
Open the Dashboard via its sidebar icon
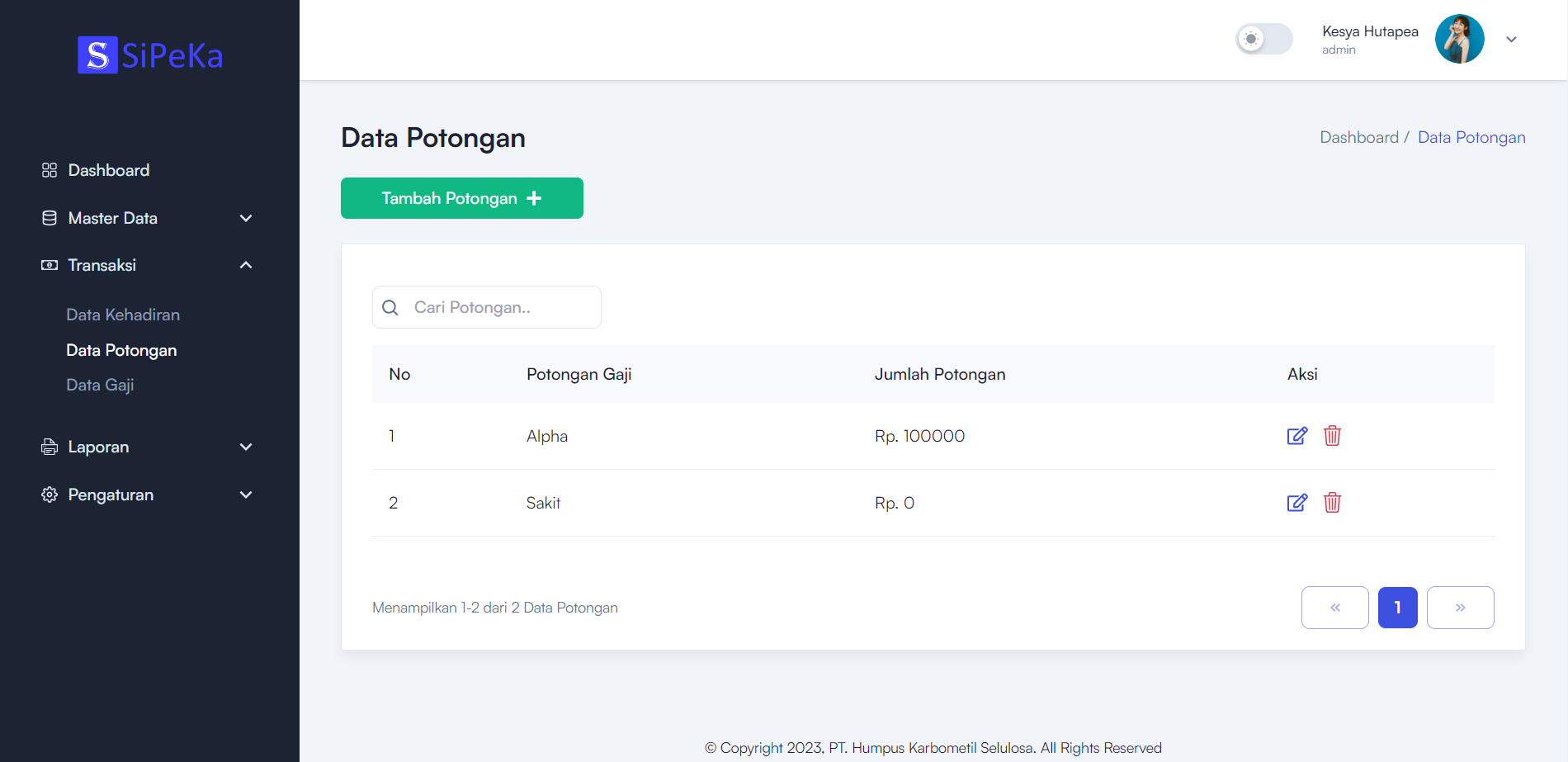coord(49,170)
